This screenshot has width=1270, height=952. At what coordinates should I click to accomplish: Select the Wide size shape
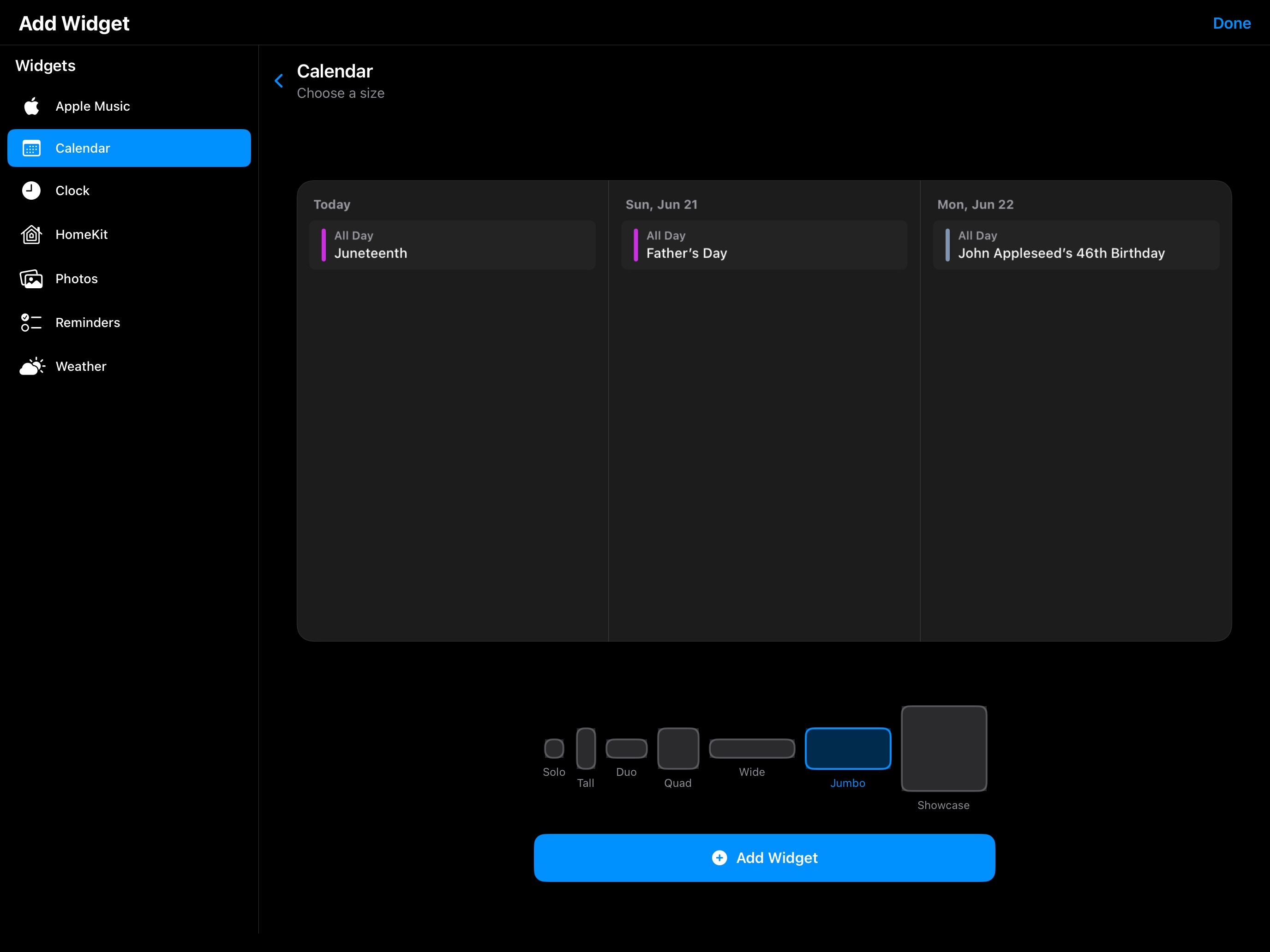(752, 748)
